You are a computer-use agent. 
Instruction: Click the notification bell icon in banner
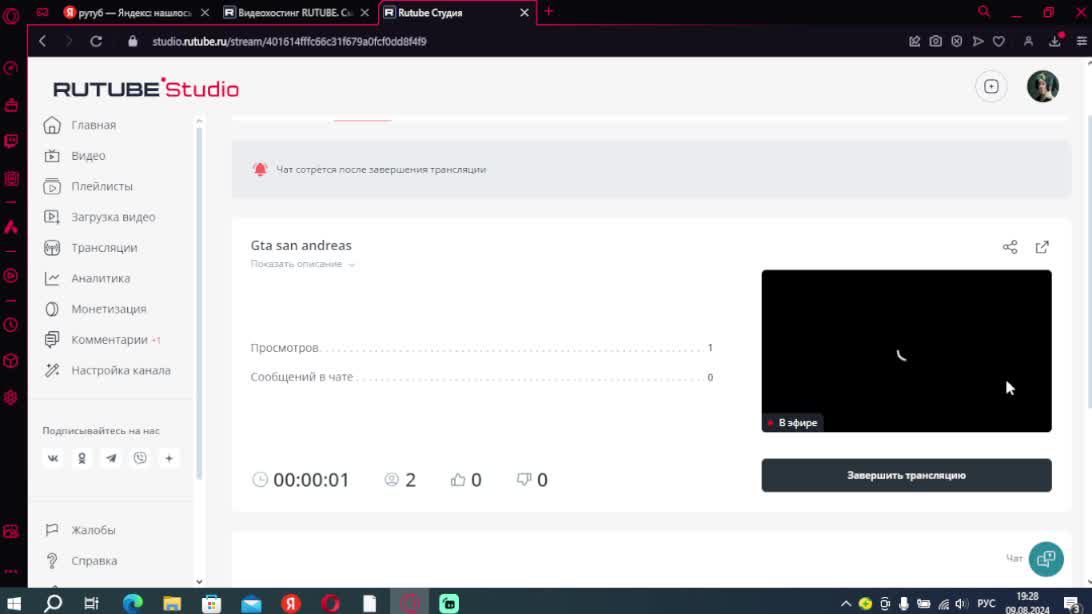pos(260,169)
